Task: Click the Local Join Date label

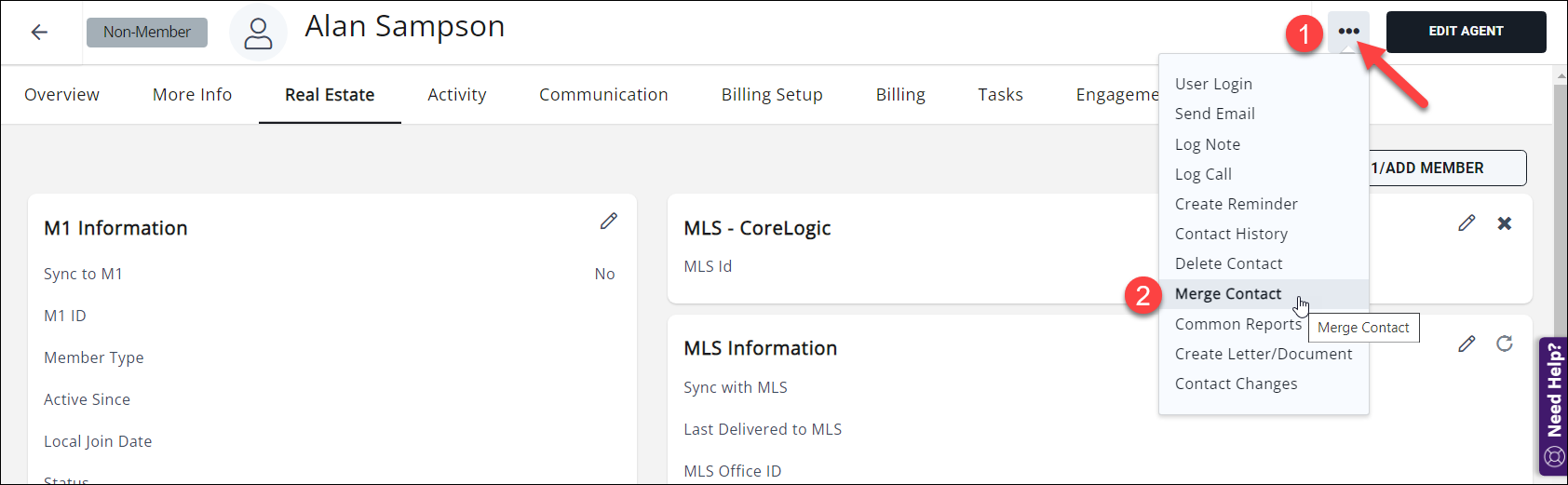Action: click(98, 441)
